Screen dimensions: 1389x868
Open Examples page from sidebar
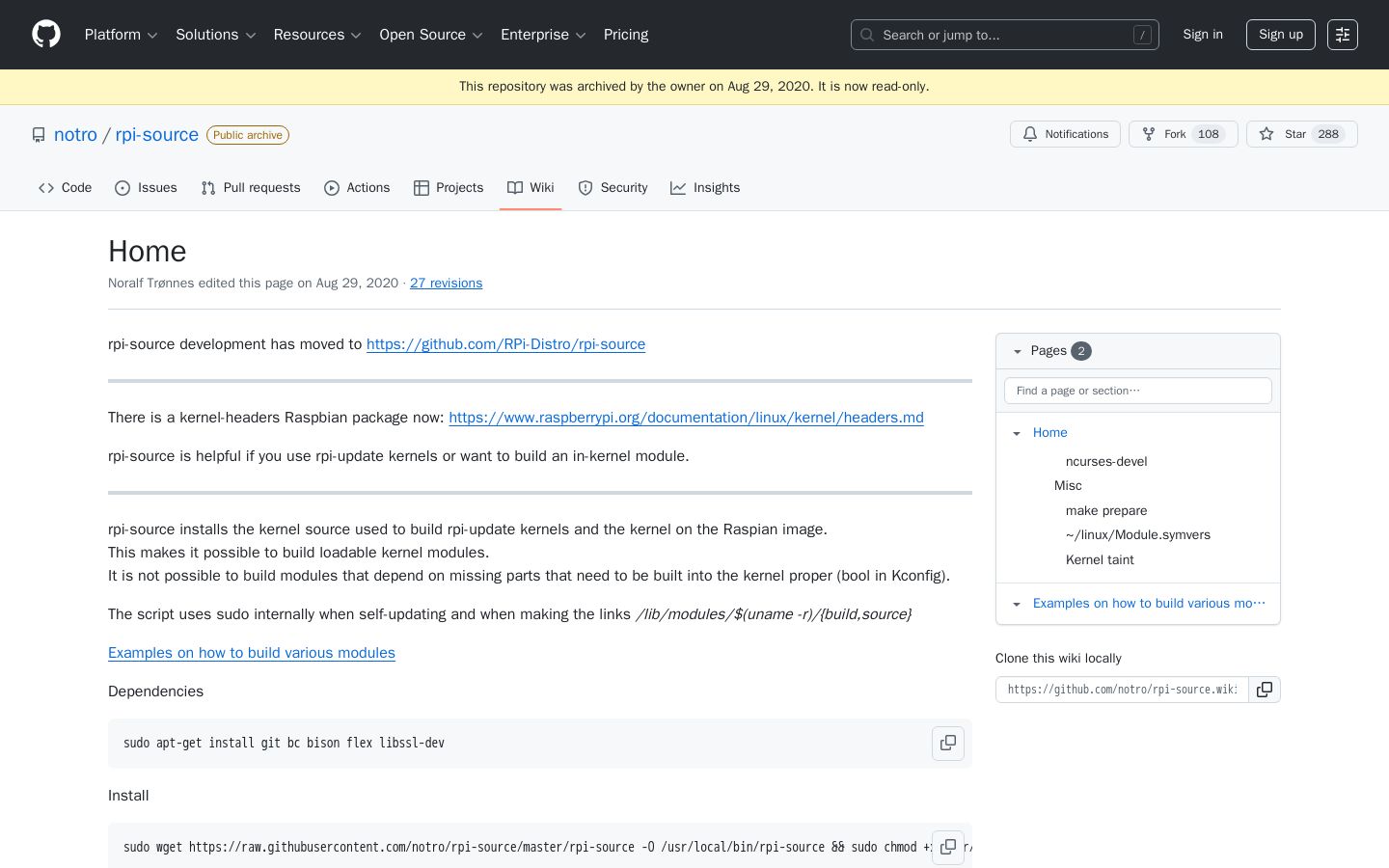tap(1149, 604)
